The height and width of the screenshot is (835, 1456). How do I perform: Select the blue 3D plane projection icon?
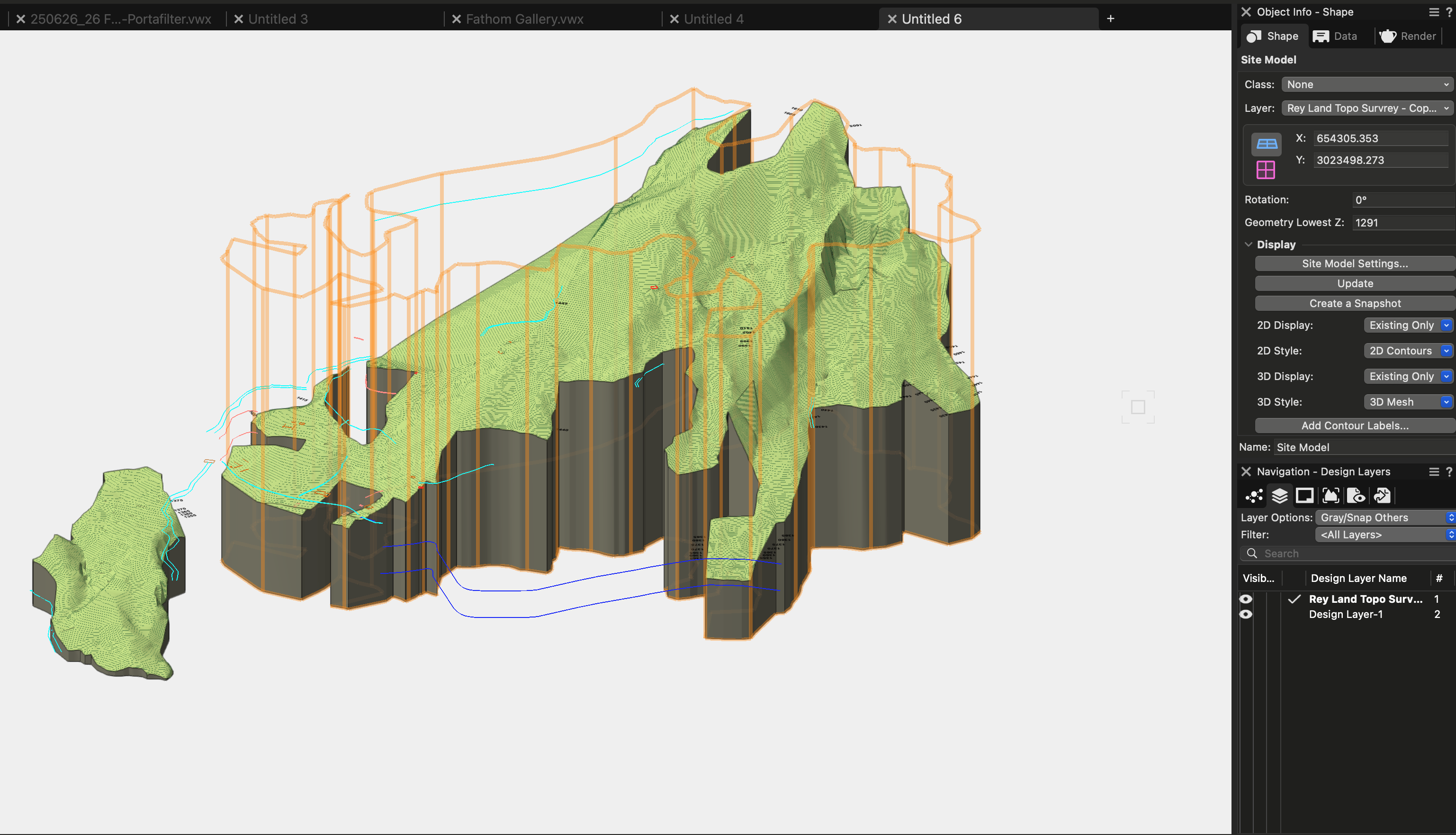tap(1267, 145)
